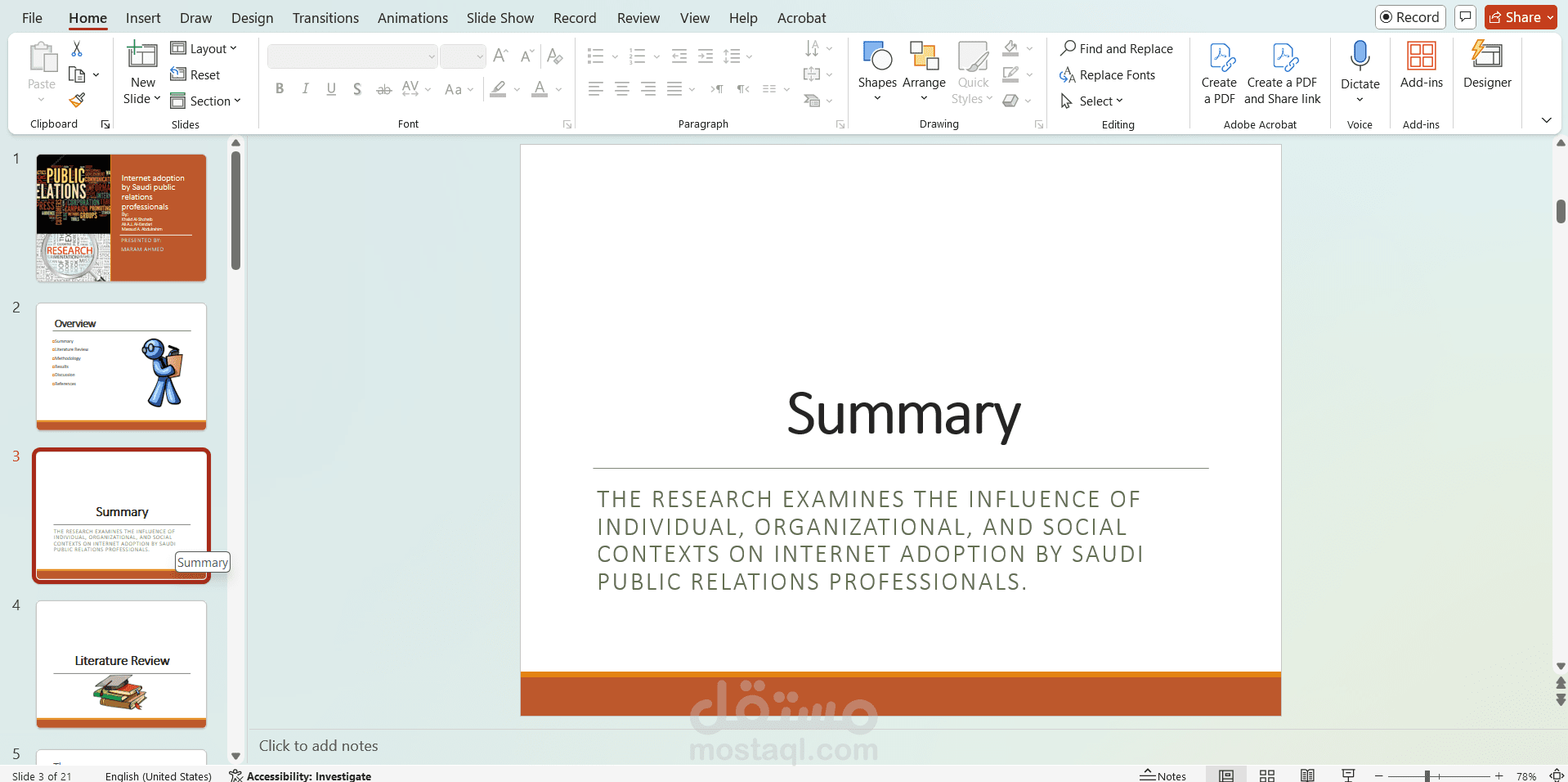Screen dimensions: 1568x782
Task: Select the Overview slide thumbnail
Action: coord(121,366)
